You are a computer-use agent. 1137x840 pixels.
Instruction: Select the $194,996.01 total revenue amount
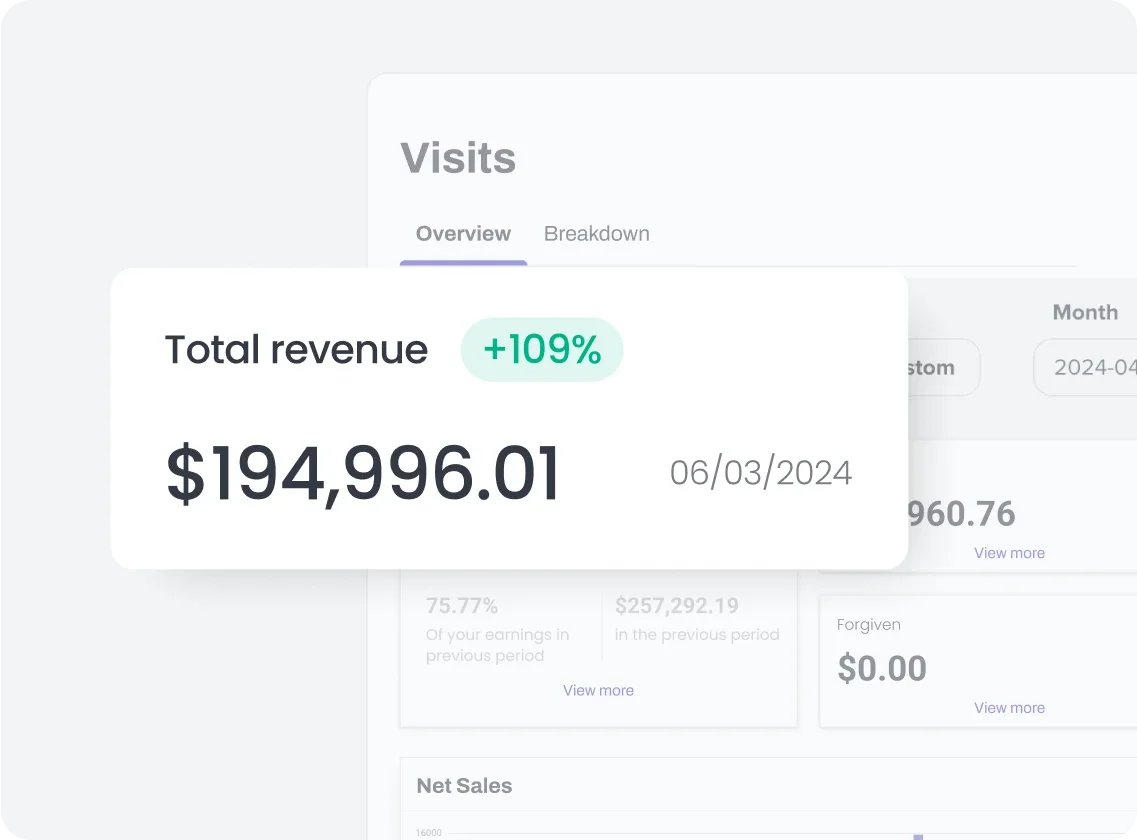[363, 473]
